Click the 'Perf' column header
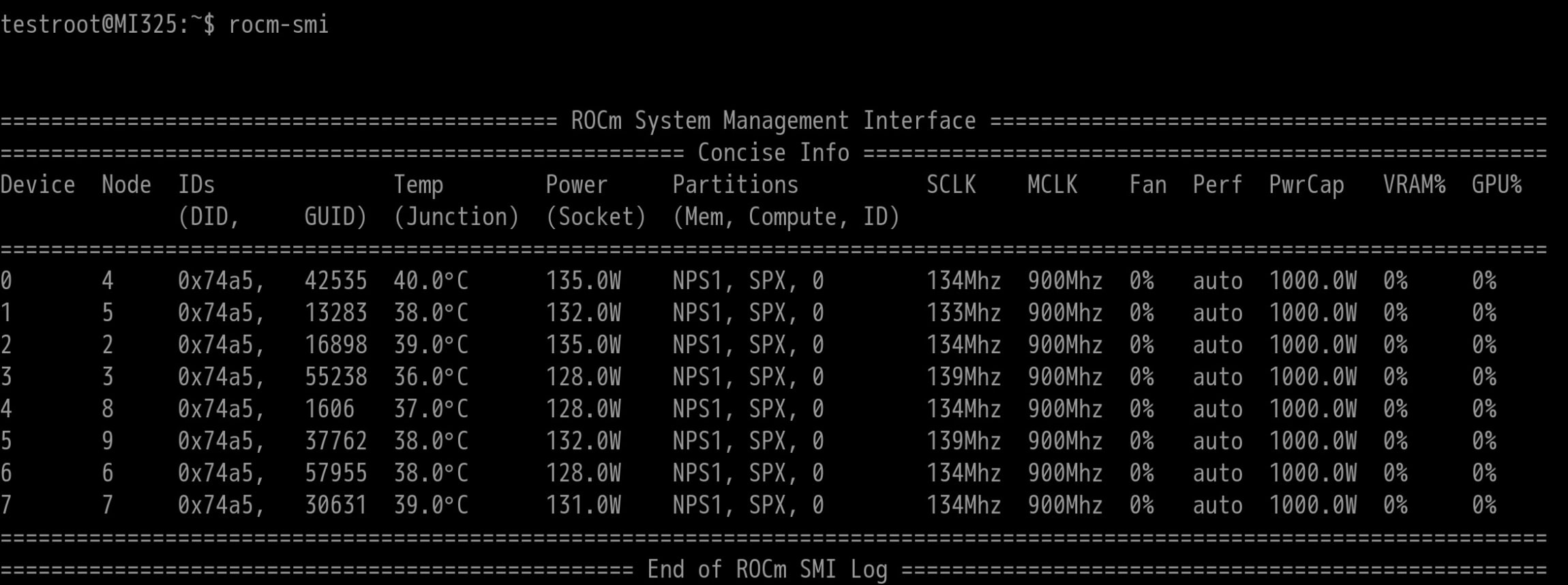1568x585 pixels. [x=1217, y=185]
